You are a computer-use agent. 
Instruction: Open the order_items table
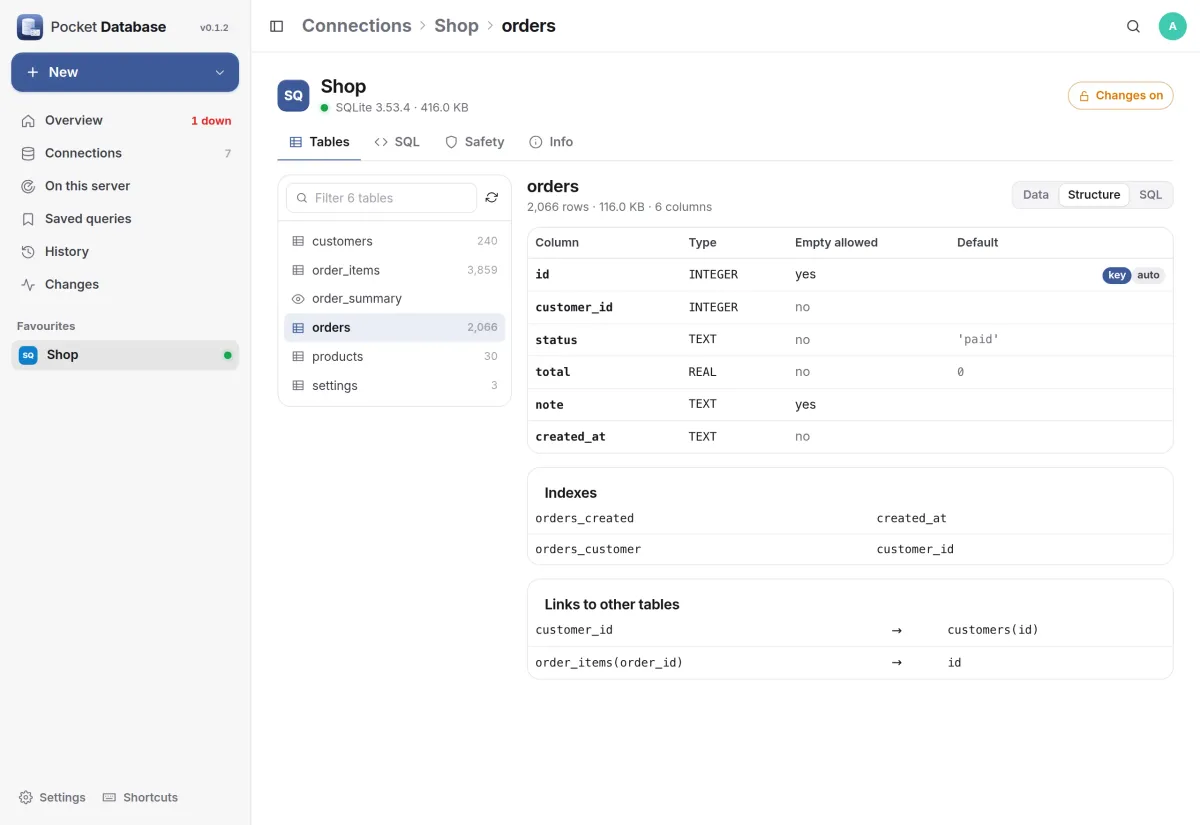(x=394, y=270)
